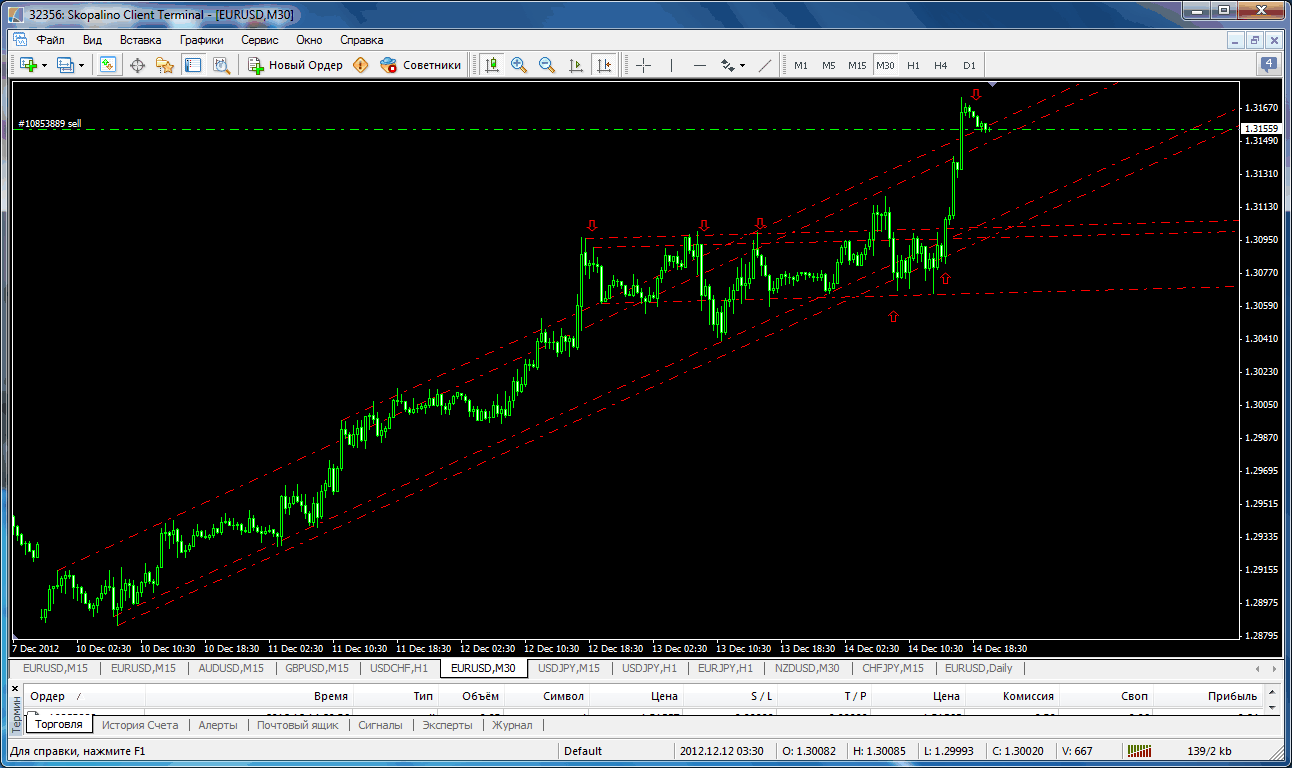Viewport: 1292px width, 768px height.
Task: Switch to the USDJPY,H1 chart tab
Action: point(649,668)
